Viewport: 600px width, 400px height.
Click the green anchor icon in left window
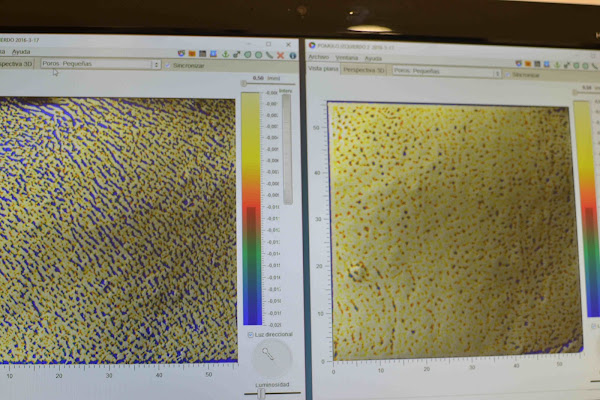pyautogui.click(x=225, y=54)
